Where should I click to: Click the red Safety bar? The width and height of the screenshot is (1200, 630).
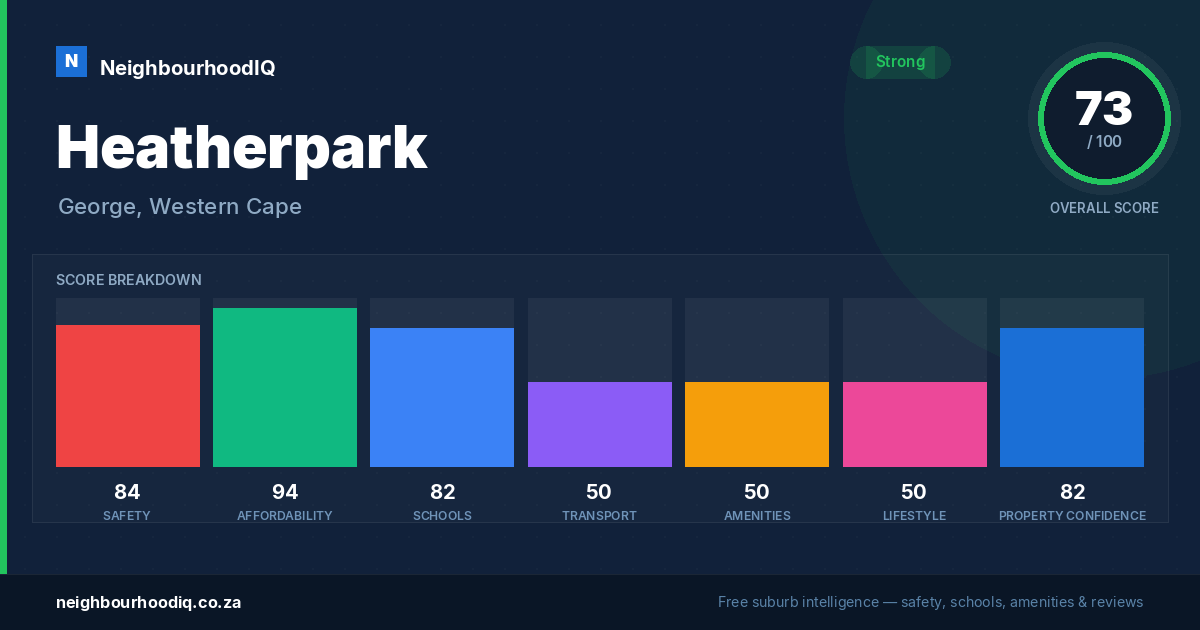tap(128, 396)
